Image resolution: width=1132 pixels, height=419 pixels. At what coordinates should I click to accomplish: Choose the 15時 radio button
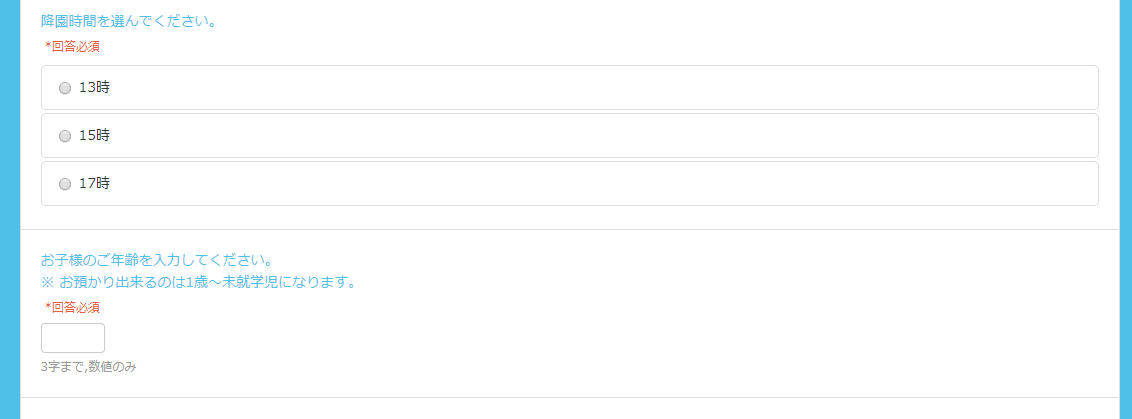click(x=65, y=136)
